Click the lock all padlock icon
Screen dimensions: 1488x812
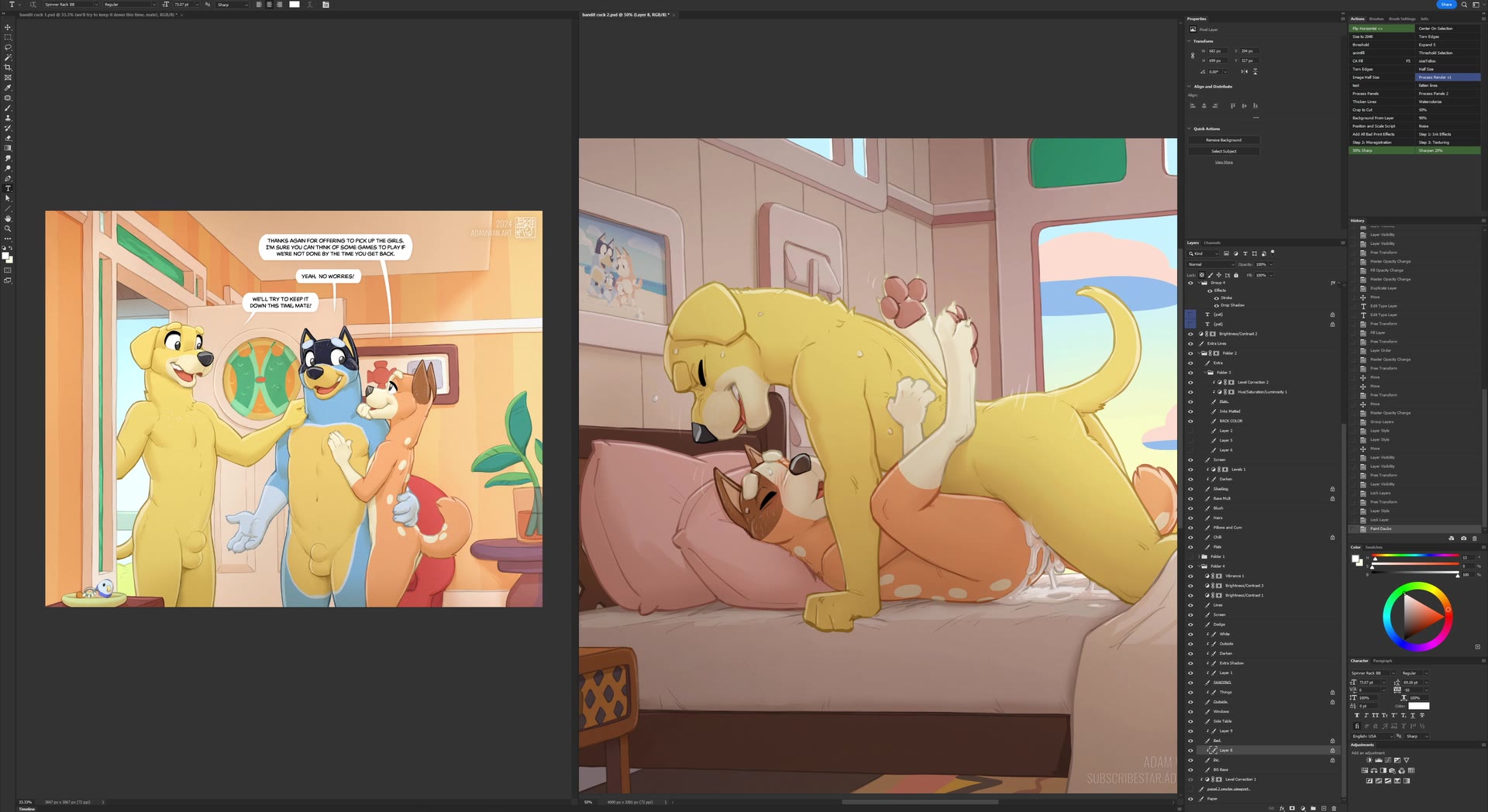pyautogui.click(x=1236, y=275)
